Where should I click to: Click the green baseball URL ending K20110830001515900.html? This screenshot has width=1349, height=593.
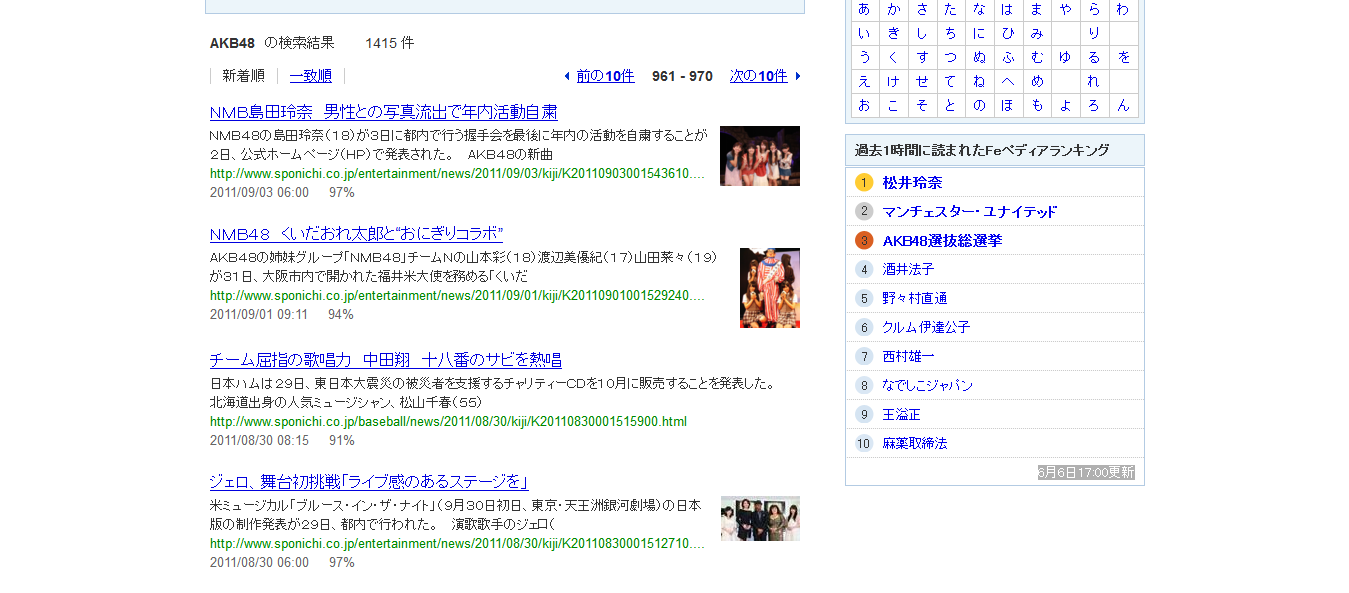pos(448,421)
